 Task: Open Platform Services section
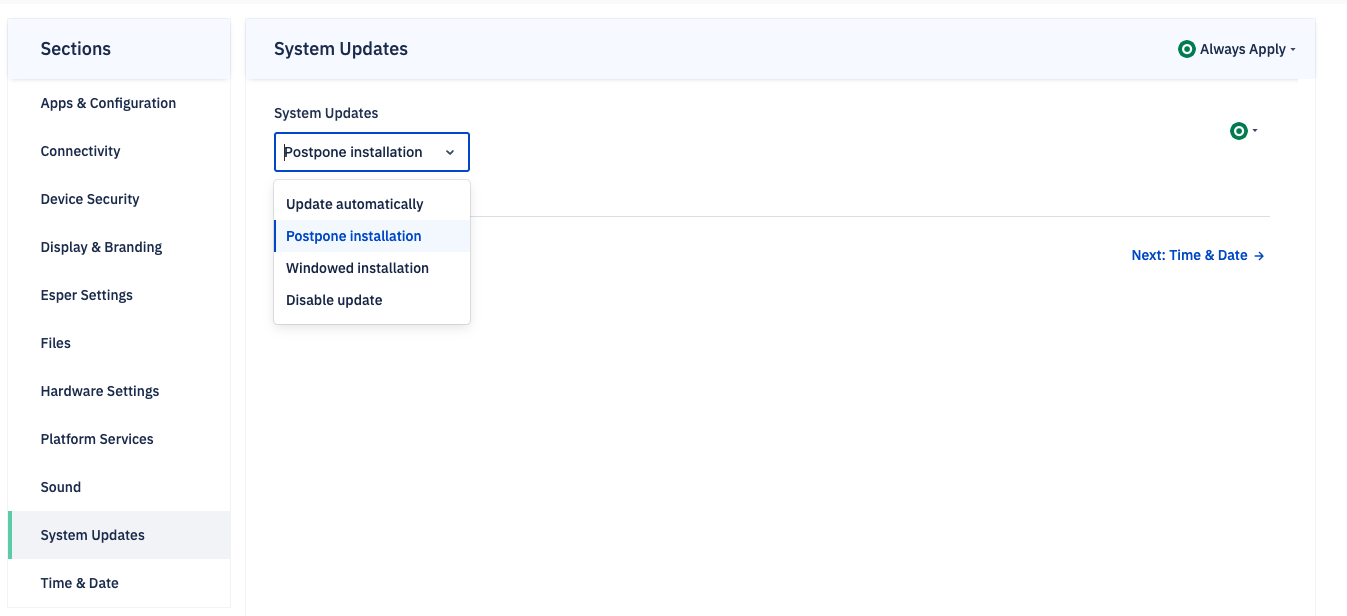point(119,439)
